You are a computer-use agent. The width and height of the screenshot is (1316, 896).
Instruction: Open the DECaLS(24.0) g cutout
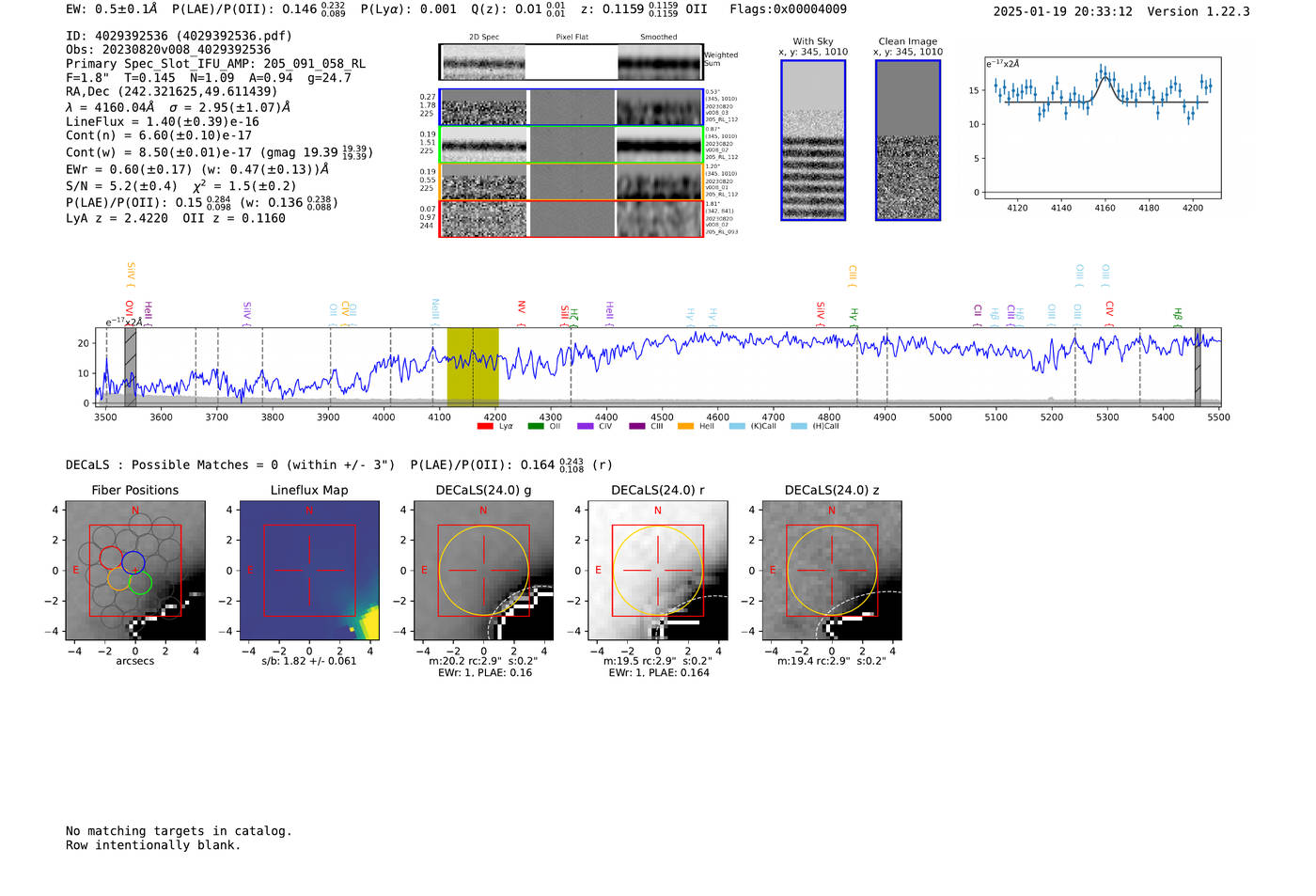pos(483,571)
